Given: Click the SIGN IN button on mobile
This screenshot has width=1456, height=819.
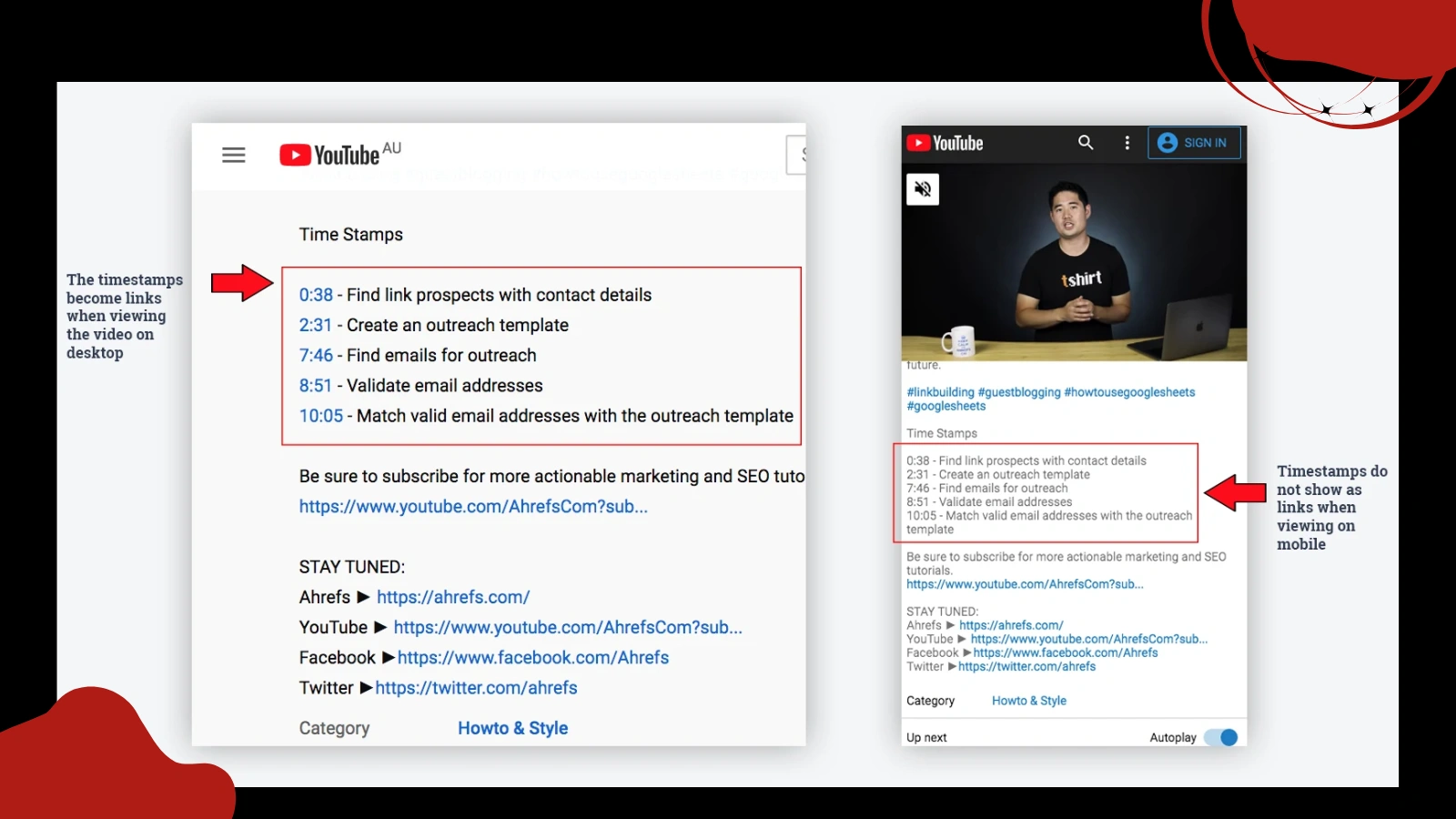Looking at the screenshot, I should coord(1194,143).
